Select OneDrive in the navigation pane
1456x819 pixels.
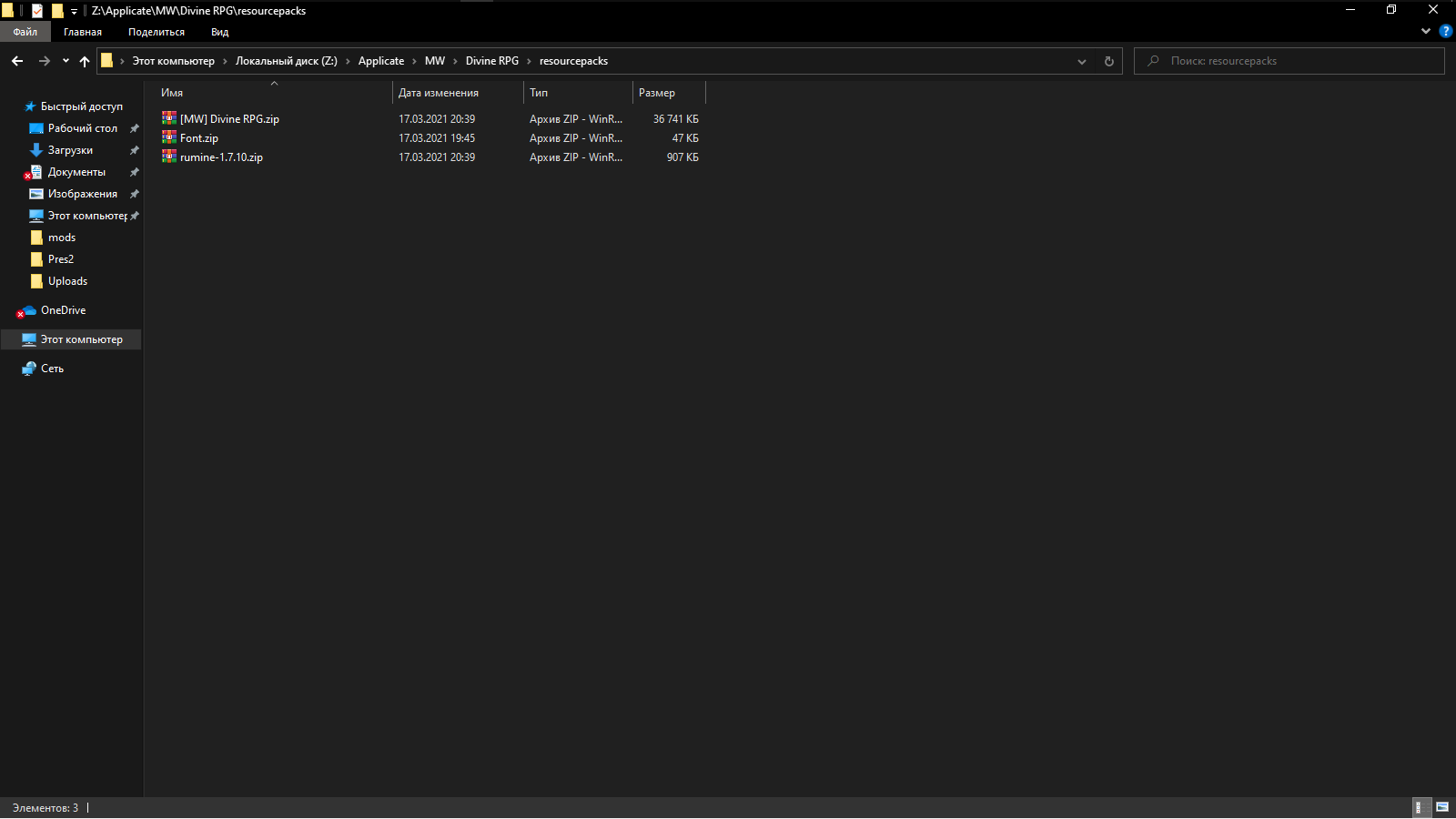64,310
